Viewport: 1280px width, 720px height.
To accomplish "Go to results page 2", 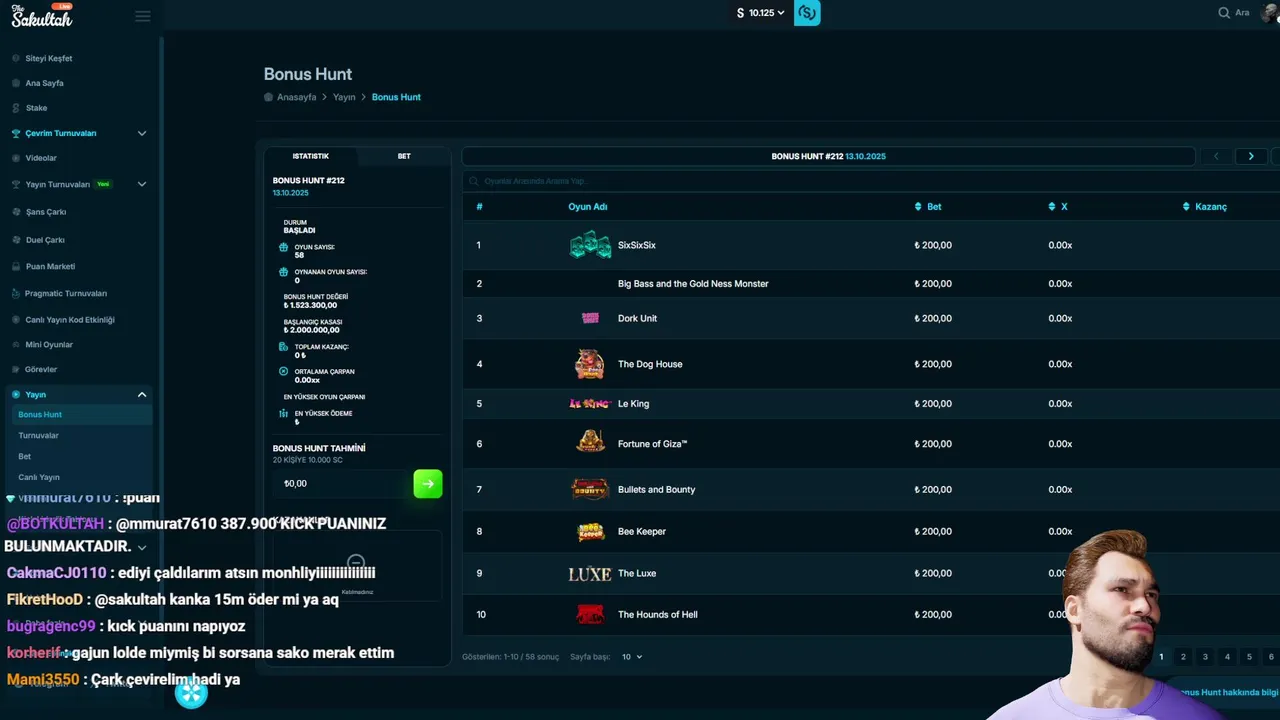I will tap(1183, 657).
